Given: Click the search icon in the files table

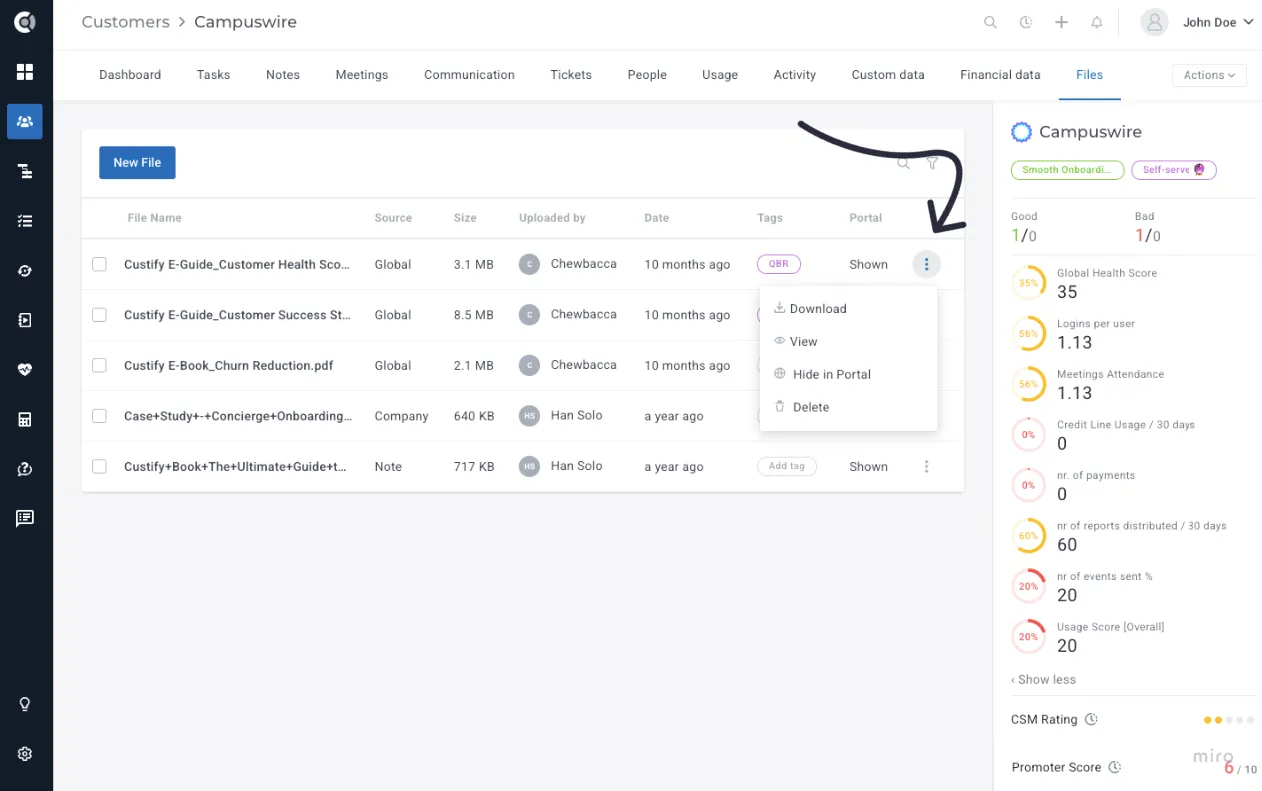Looking at the screenshot, I should point(903,163).
